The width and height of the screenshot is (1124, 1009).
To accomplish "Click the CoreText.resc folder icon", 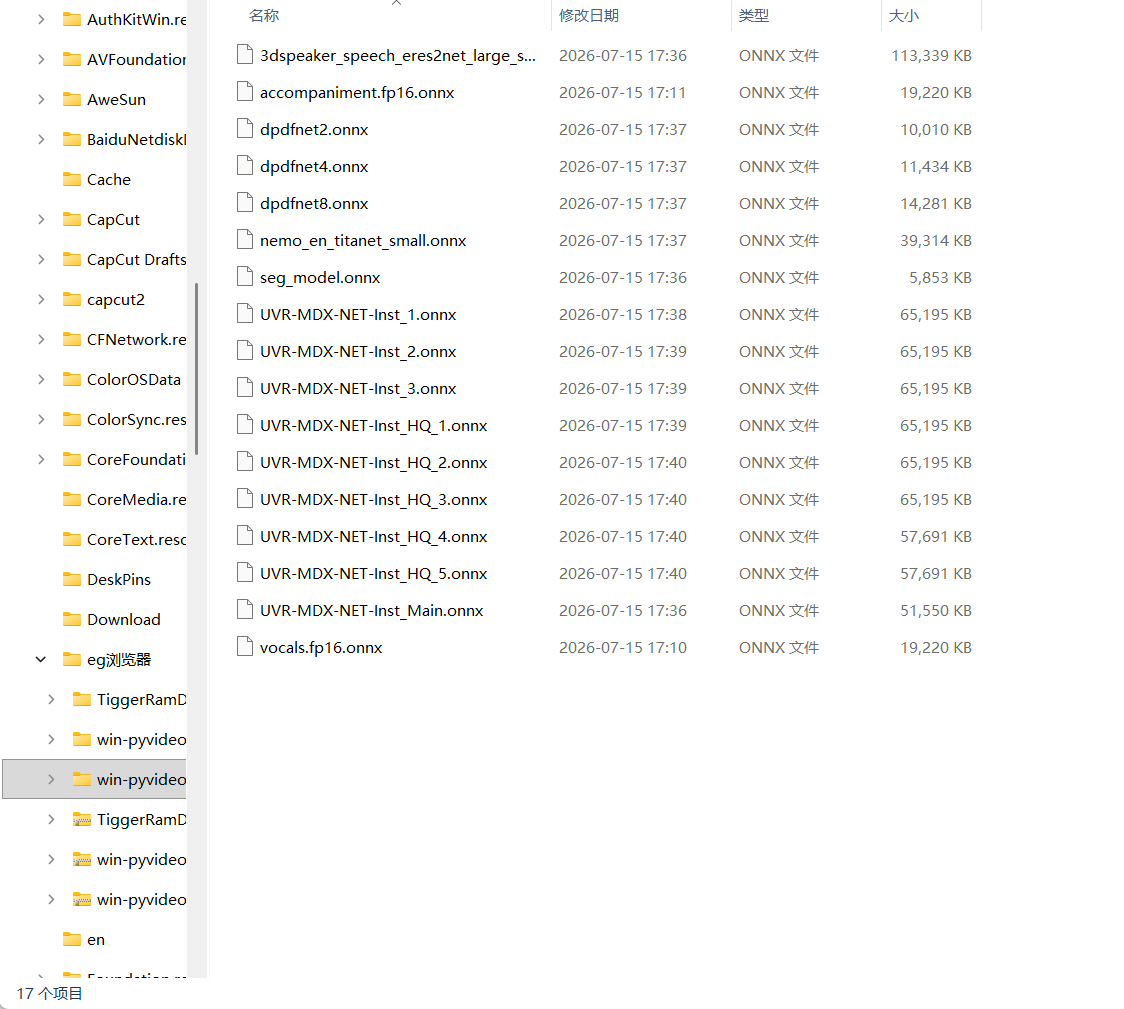I will (72, 539).
